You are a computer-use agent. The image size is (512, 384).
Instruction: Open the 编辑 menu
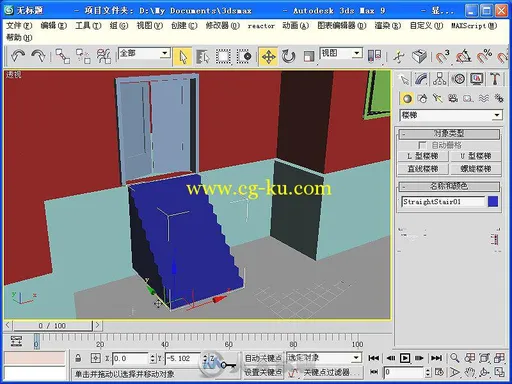click(x=54, y=26)
